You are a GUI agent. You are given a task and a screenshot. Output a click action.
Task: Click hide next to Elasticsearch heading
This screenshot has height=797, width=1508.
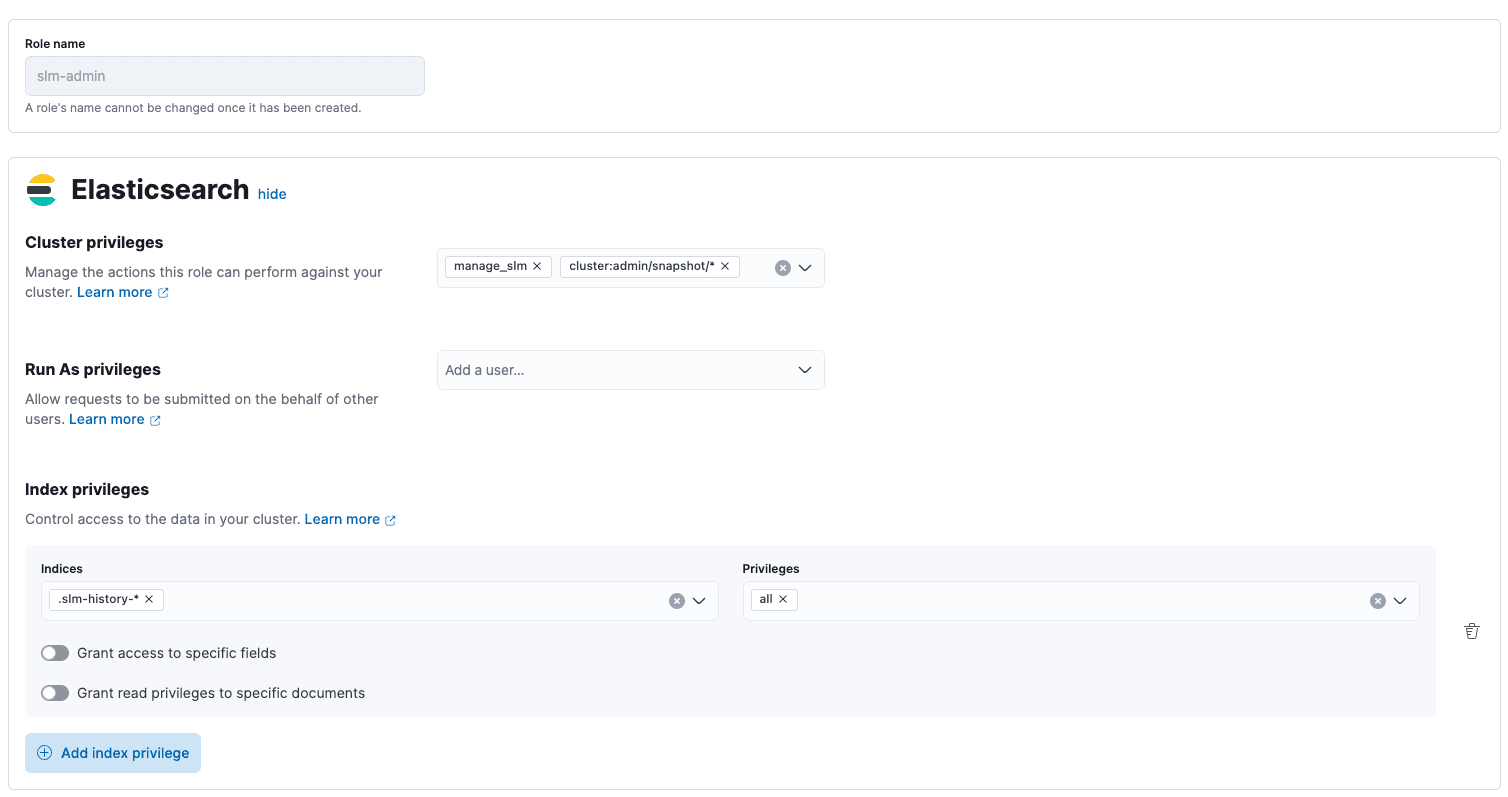point(271,194)
